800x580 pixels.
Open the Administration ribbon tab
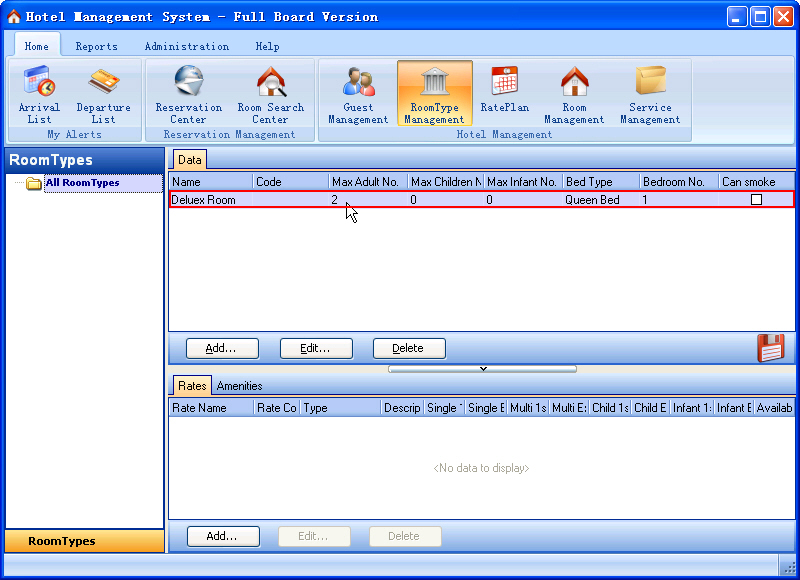pyautogui.click(x=186, y=46)
